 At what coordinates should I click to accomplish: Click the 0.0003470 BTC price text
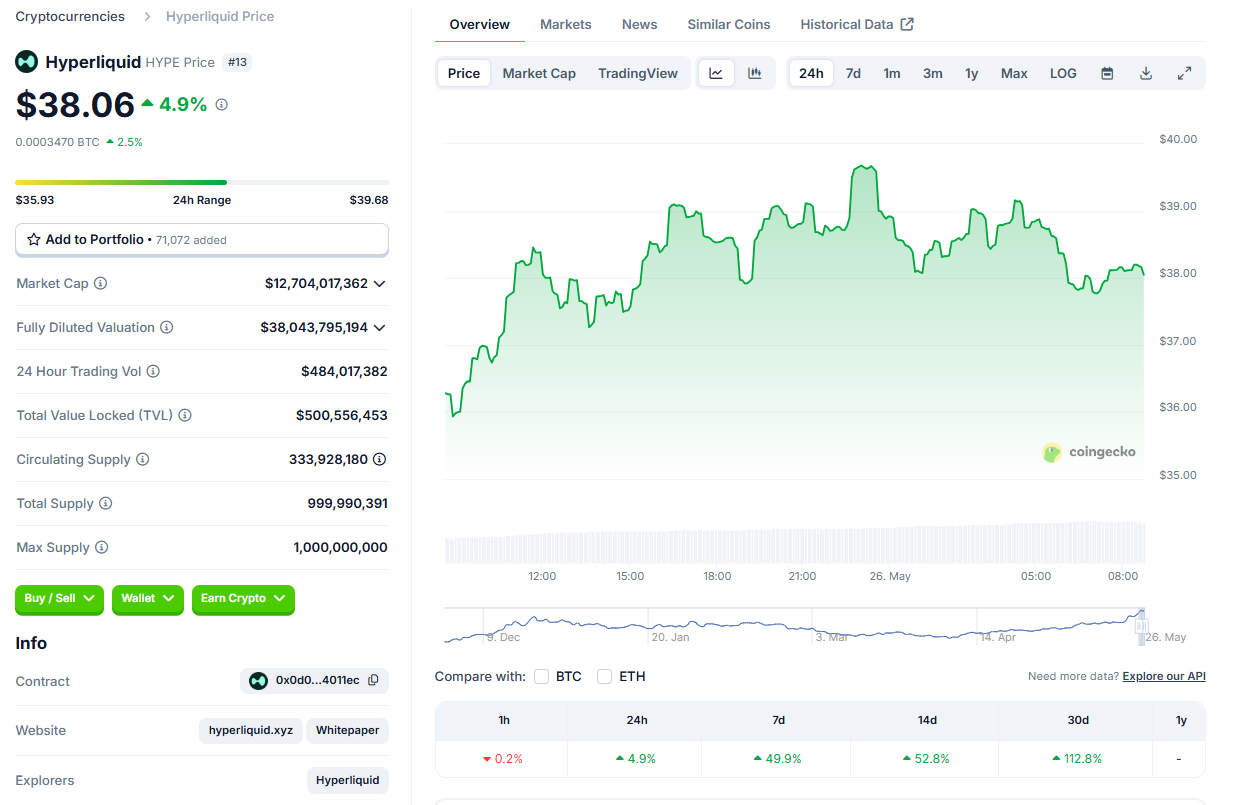click(x=57, y=142)
